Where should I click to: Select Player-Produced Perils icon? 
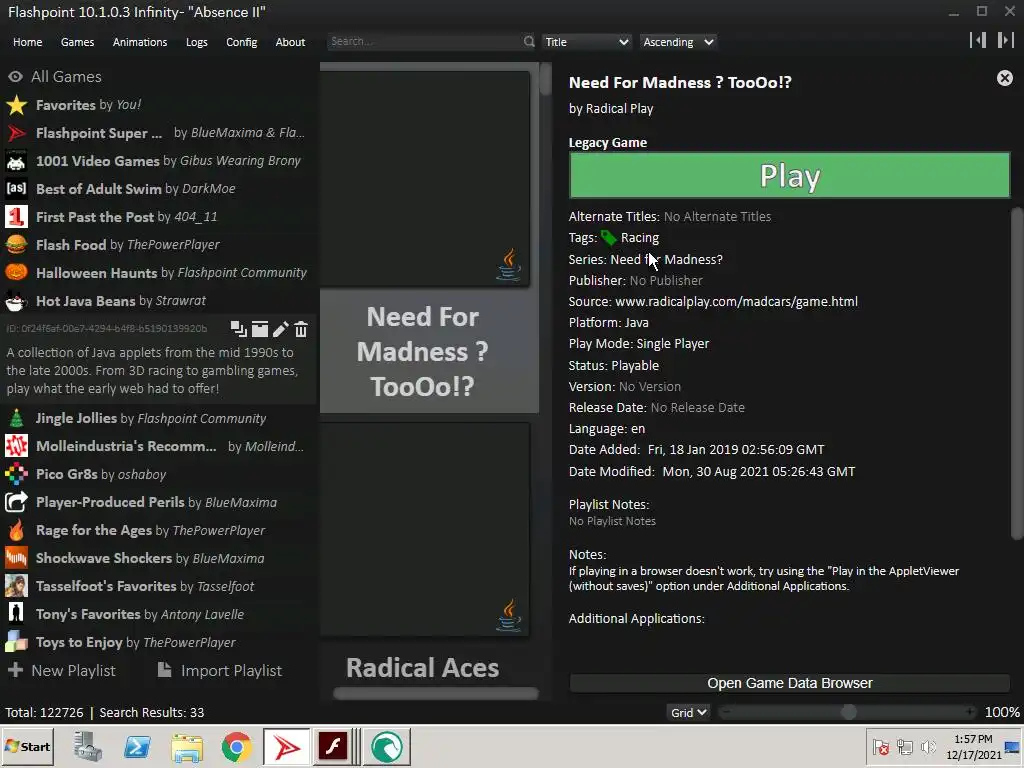(16, 502)
